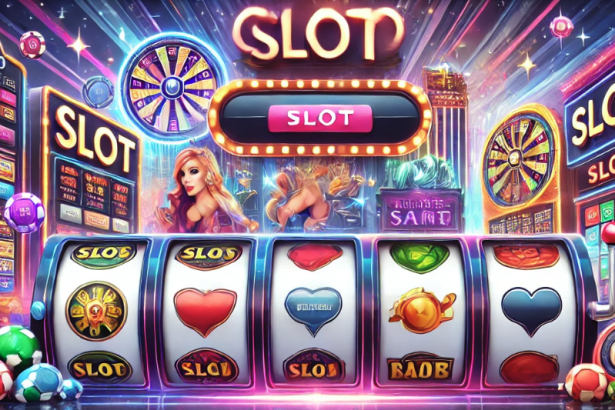Image resolution: width=615 pixels, height=410 pixels.
Task: Select the gold sun emblem on first reel
Action: (x=96, y=311)
